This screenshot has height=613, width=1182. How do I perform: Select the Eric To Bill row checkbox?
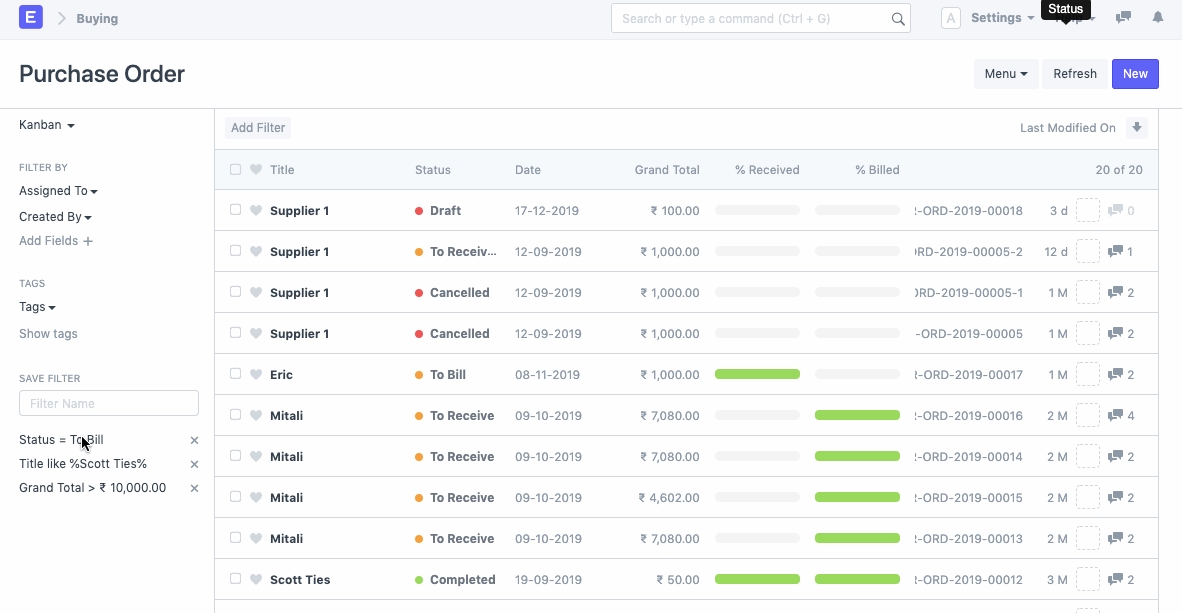pyautogui.click(x=236, y=374)
